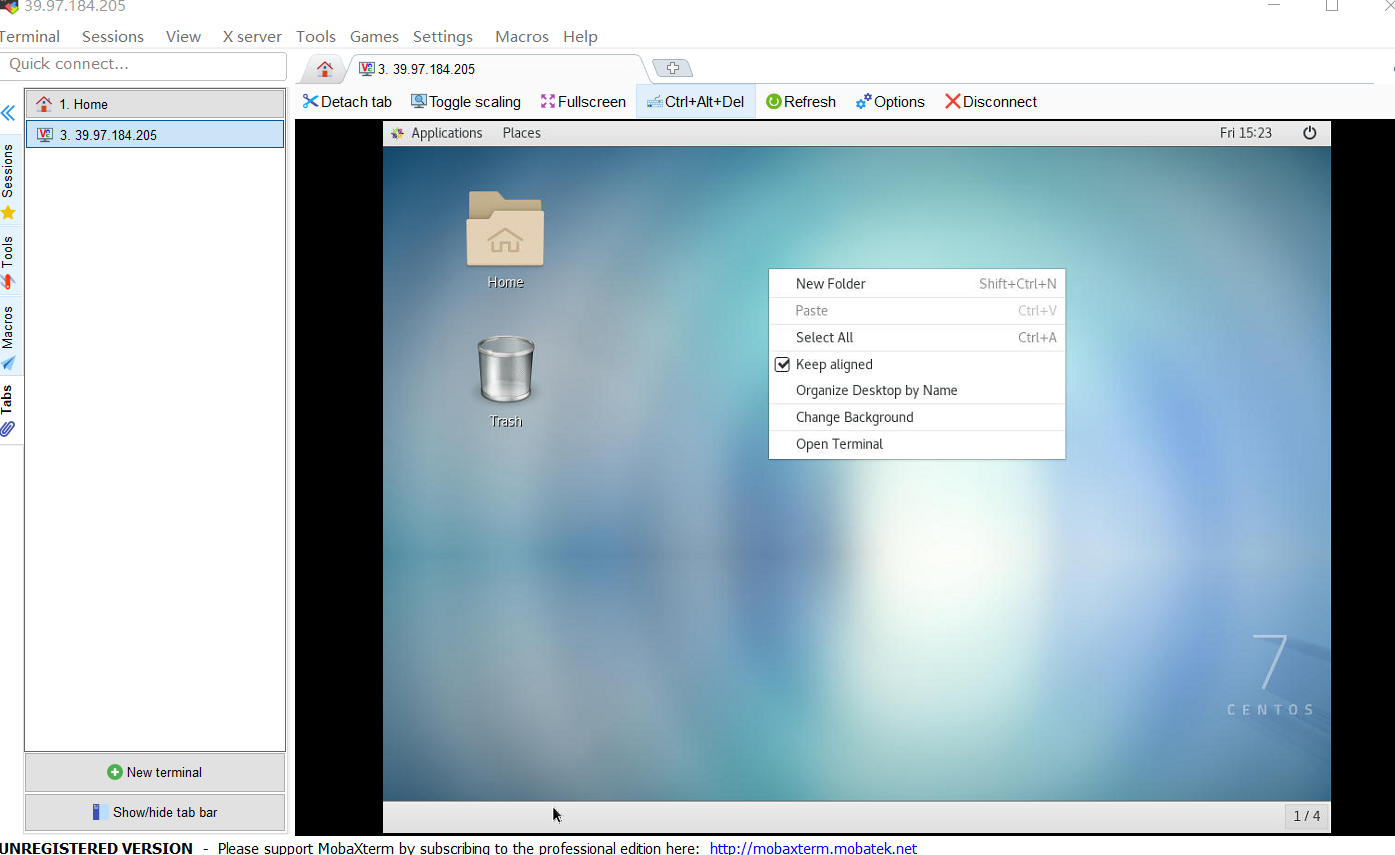Disconnect the remote session
This screenshot has width=1395, height=855.
coord(991,101)
